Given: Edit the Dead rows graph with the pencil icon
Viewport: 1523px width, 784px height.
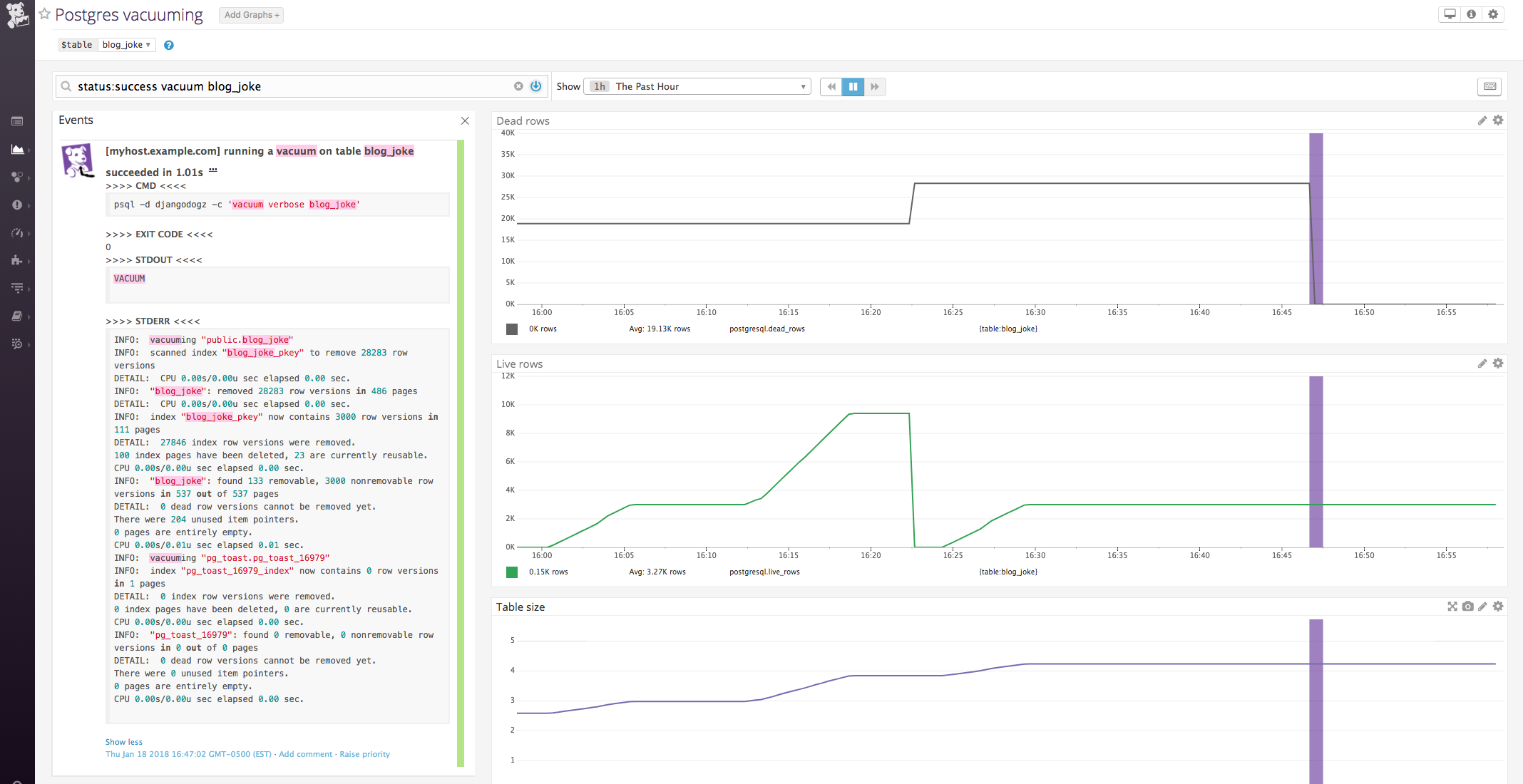Looking at the screenshot, I should point(1482,120).
